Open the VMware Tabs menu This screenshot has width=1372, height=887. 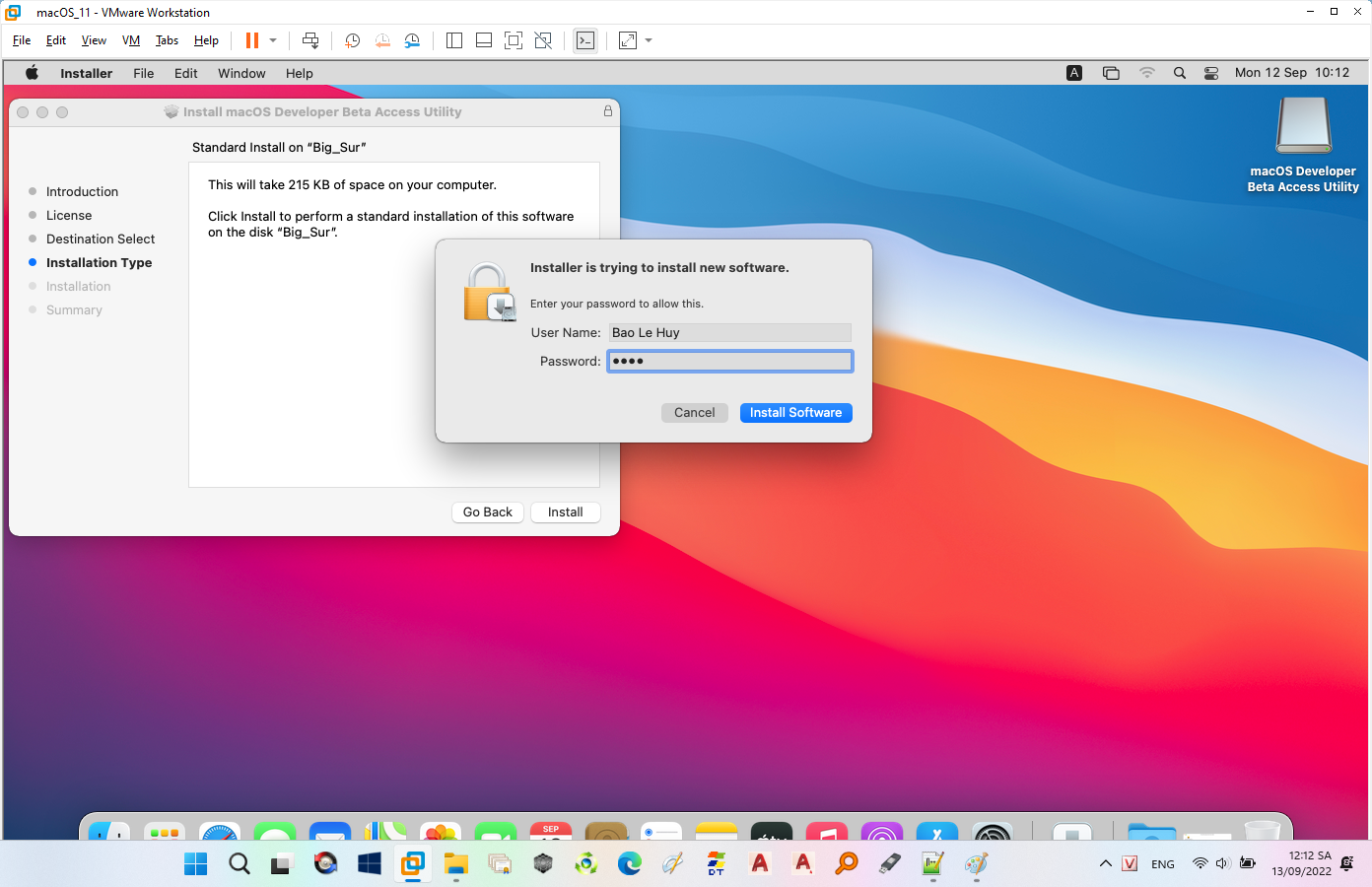coord(168,40)
